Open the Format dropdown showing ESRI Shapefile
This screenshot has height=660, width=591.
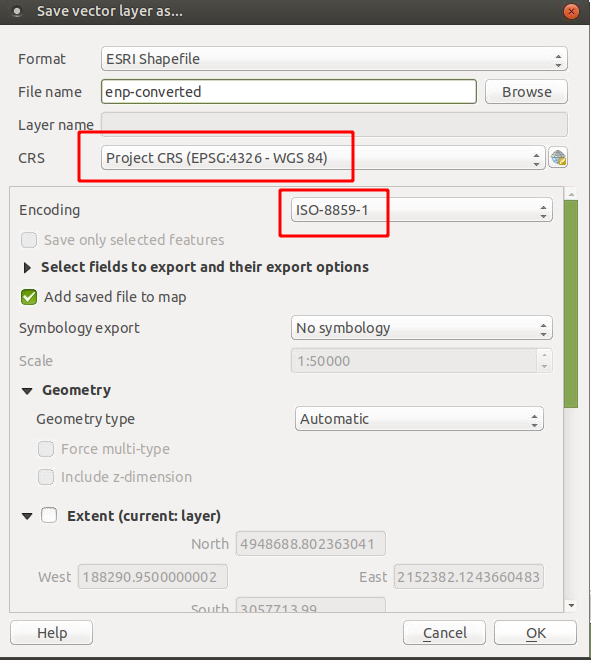[334, 59]
